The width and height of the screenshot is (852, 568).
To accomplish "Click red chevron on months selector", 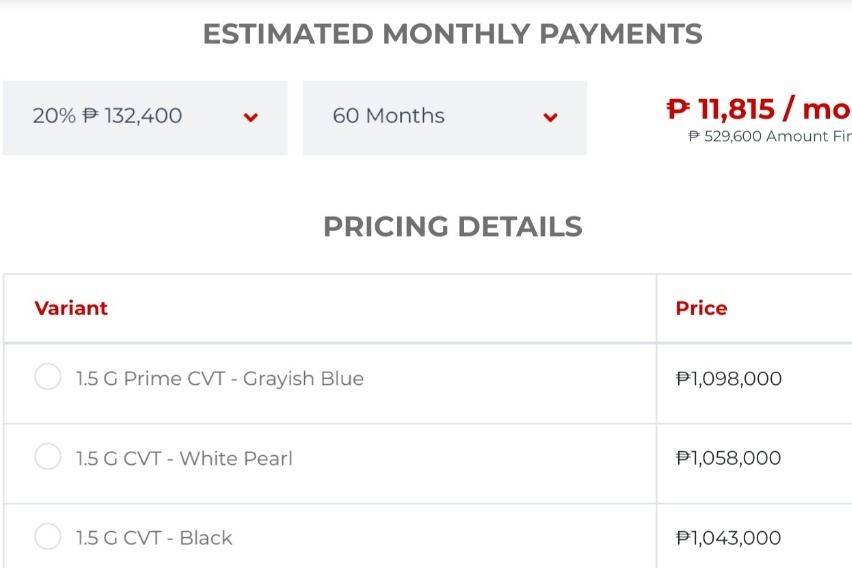I will (550, 117).
